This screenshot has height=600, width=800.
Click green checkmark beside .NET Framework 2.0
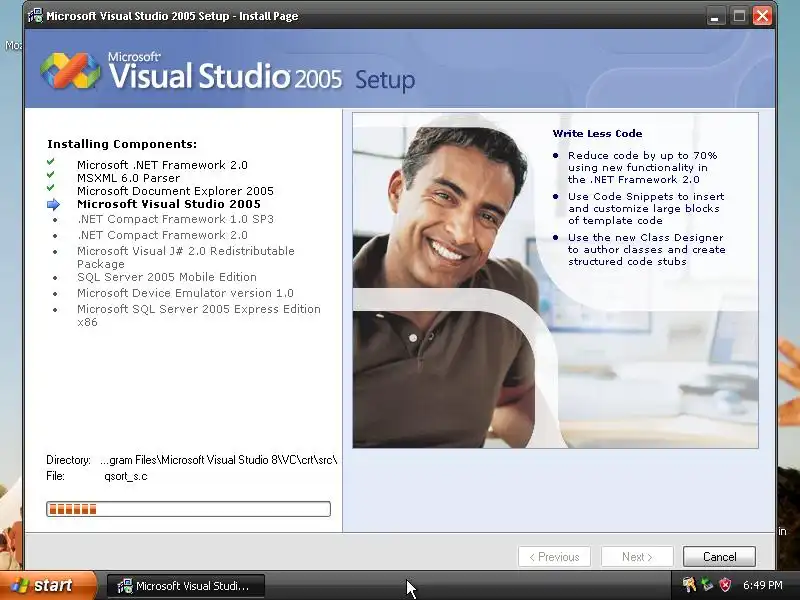point(51,162)
